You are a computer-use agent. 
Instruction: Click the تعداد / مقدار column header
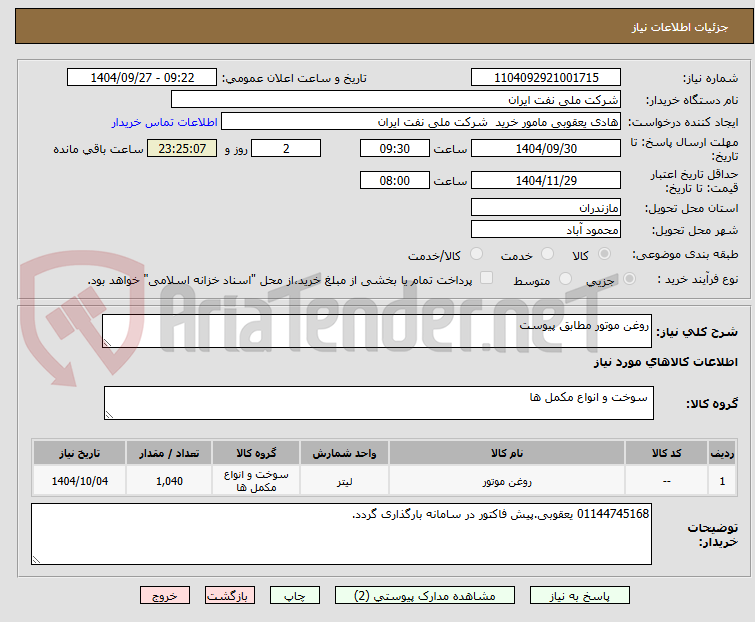[x=169, y=453]
